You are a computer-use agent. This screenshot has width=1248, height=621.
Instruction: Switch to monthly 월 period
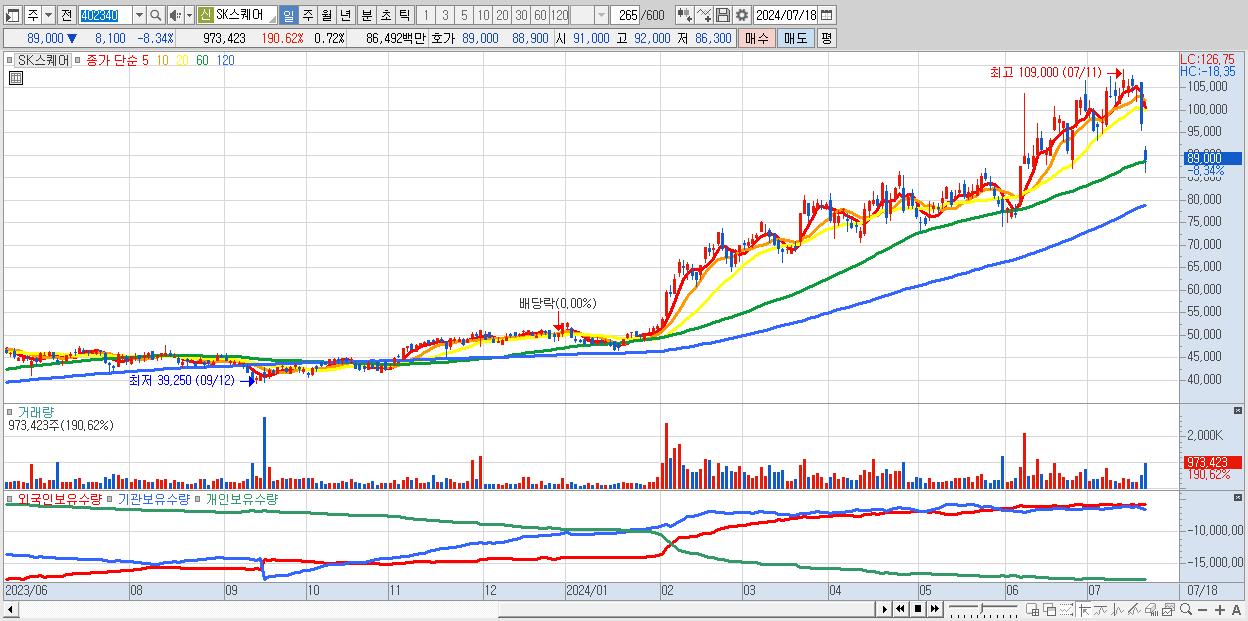tap(326, 15)
